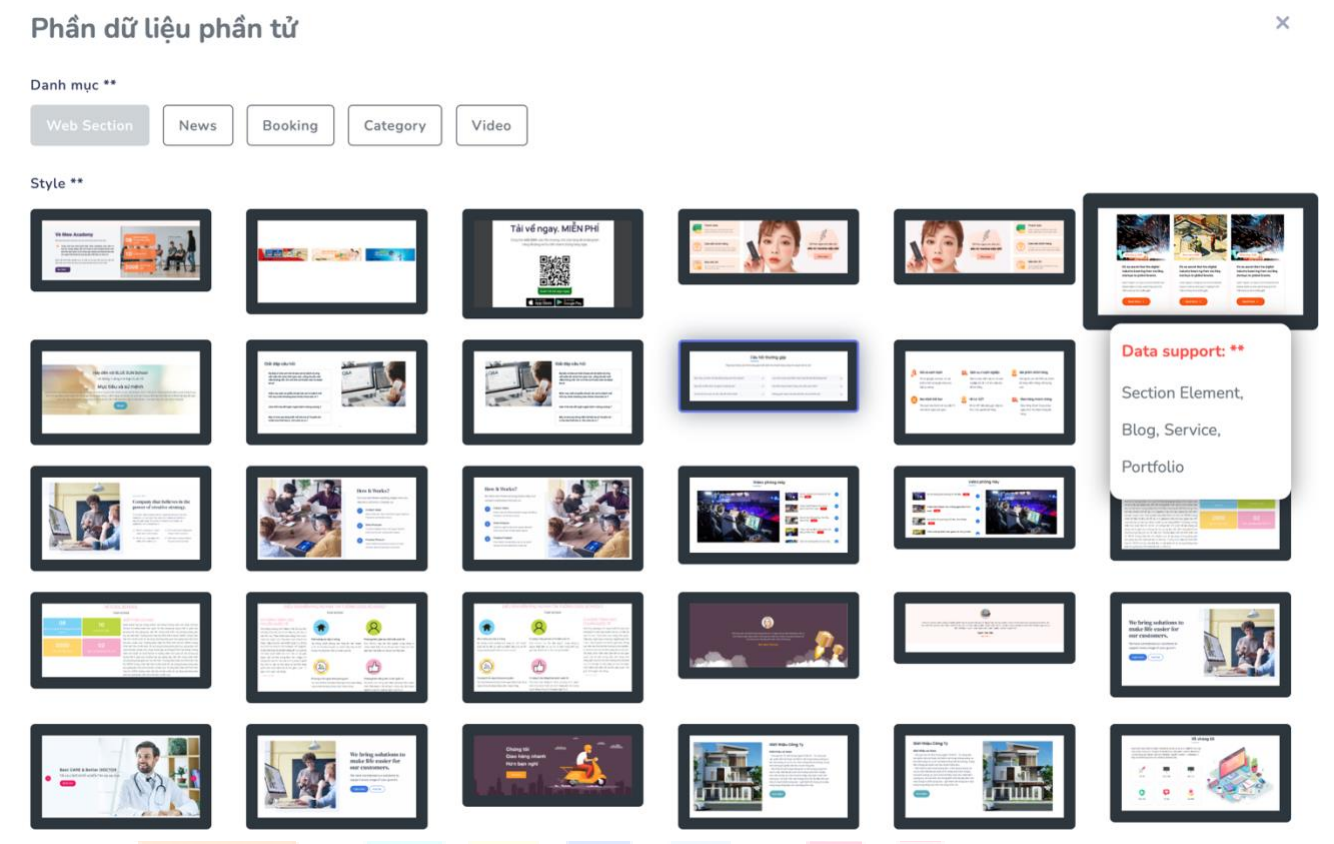Pick the QR code download style thumbnail

[x=552, y=264]
